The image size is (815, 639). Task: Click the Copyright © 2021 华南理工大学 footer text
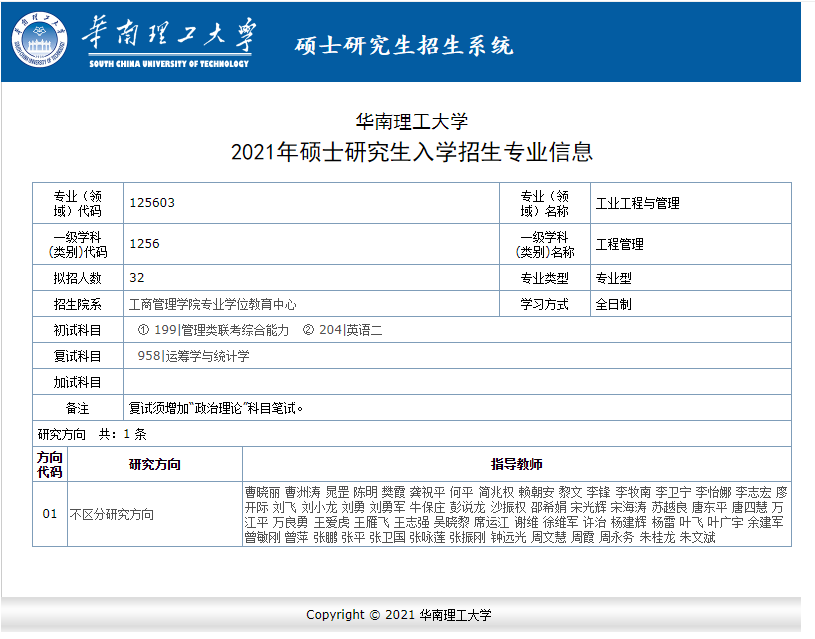click(x=399, y=615)
